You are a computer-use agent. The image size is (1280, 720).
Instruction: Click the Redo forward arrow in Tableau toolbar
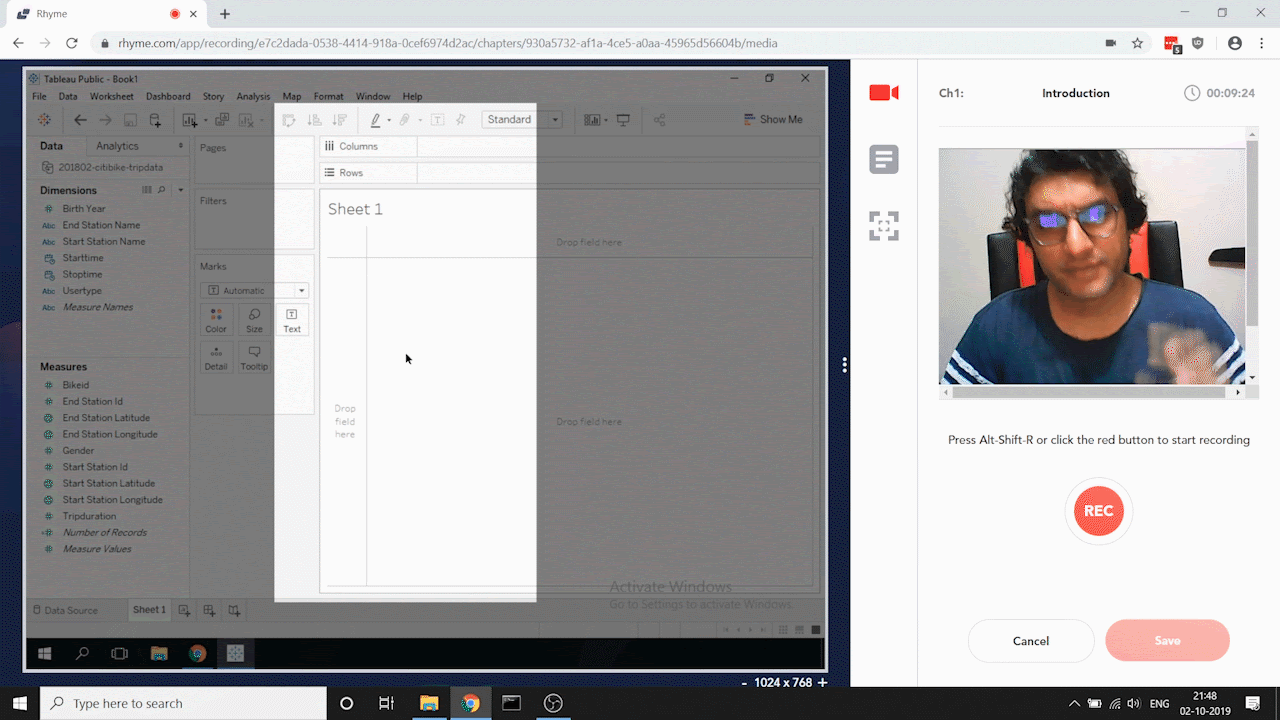(105, 120)
